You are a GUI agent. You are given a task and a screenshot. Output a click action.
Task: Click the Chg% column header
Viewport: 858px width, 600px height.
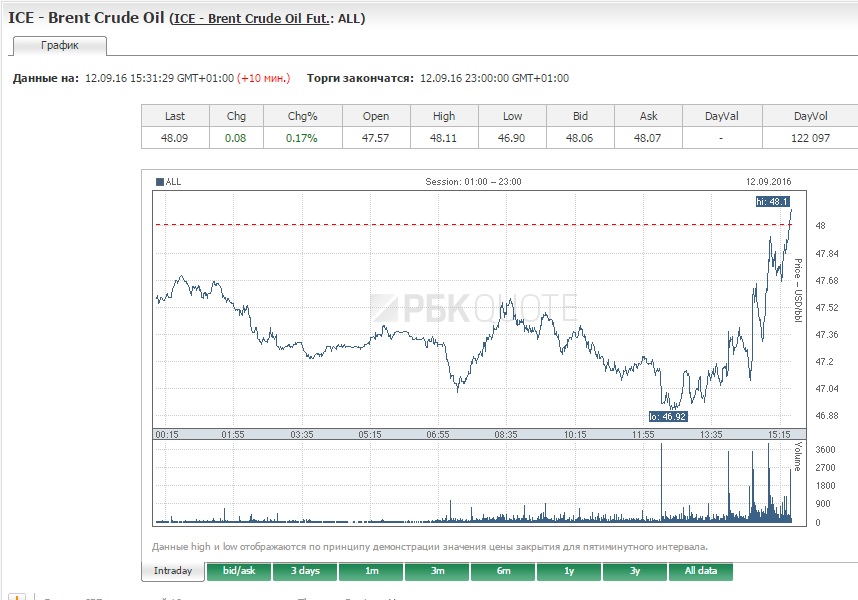pyautogui.click(x=302, y=116)
